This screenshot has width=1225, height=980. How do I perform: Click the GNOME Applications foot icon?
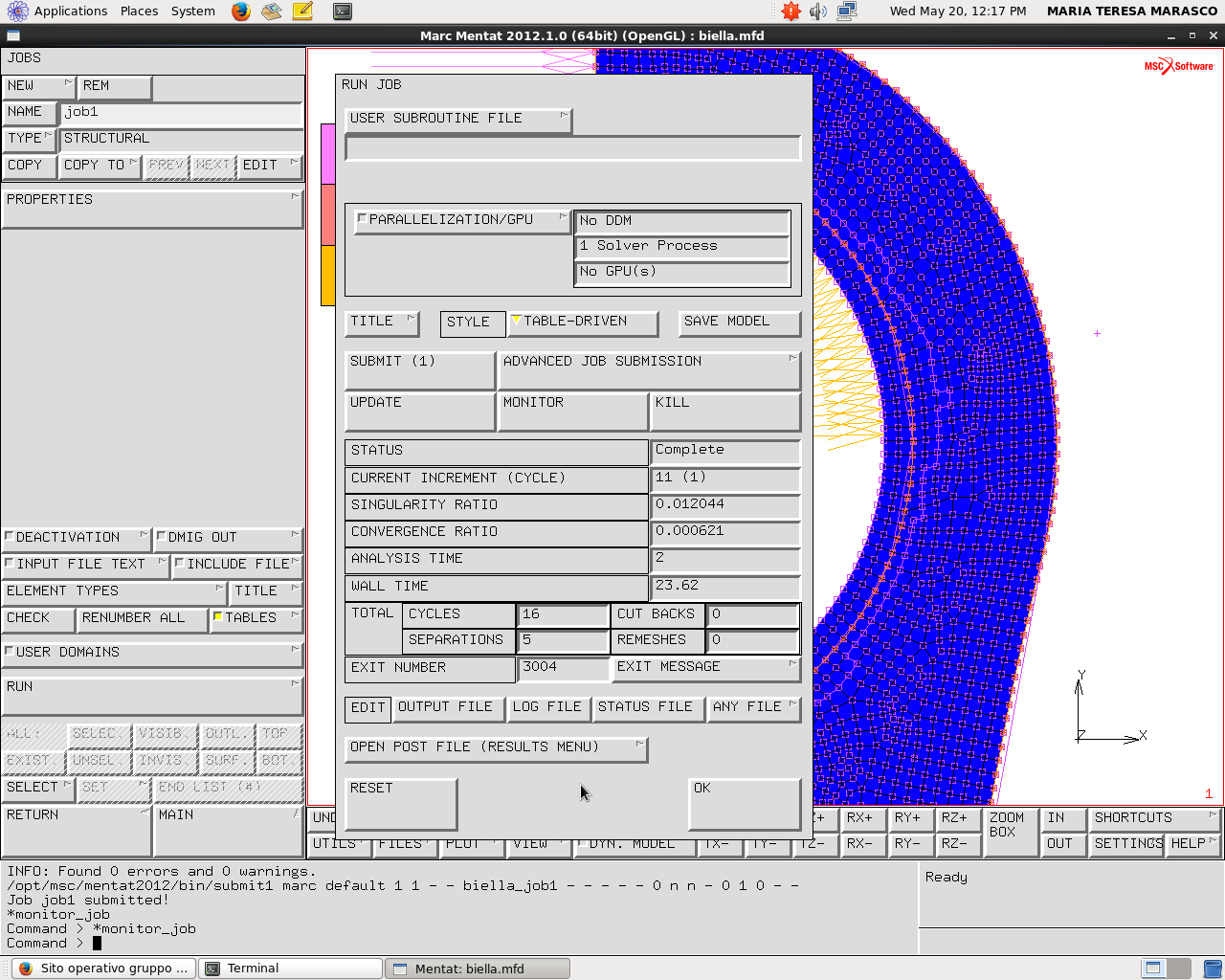pyautogui.click(x=17, y=11)
